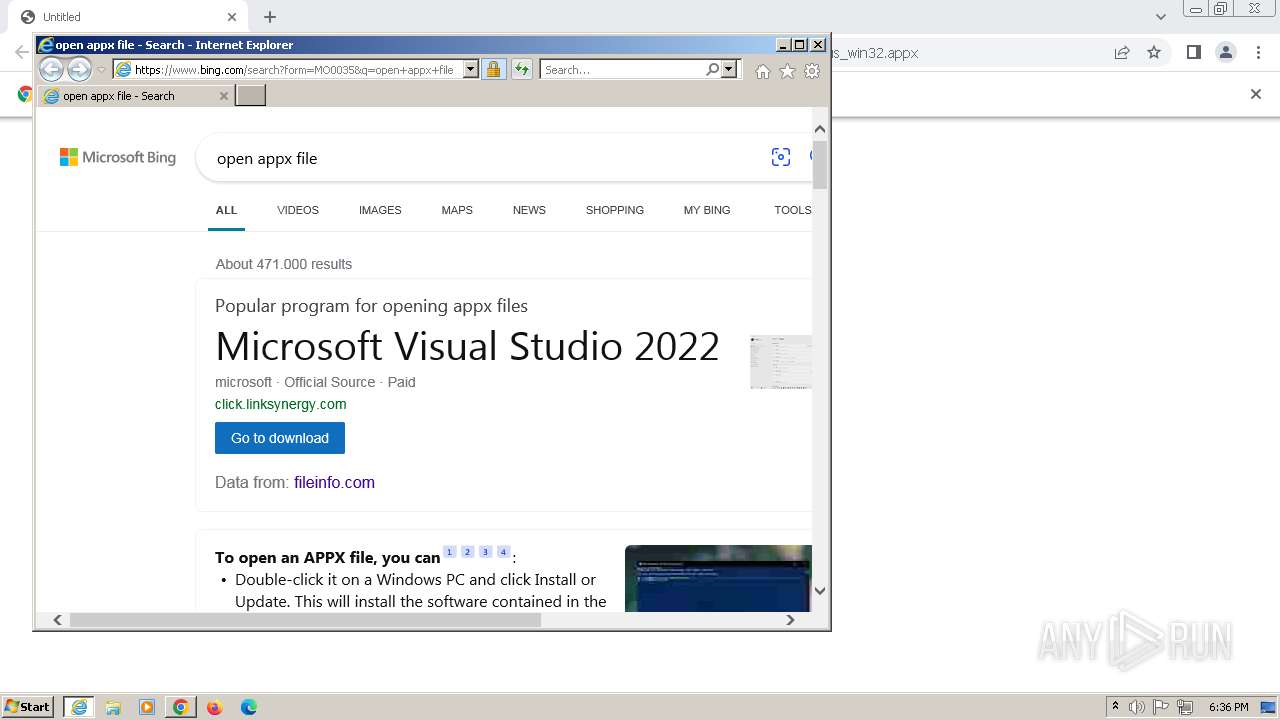The image size is (1280, 720).
Task: Click citation reference number 4
Action: [503, 552]
